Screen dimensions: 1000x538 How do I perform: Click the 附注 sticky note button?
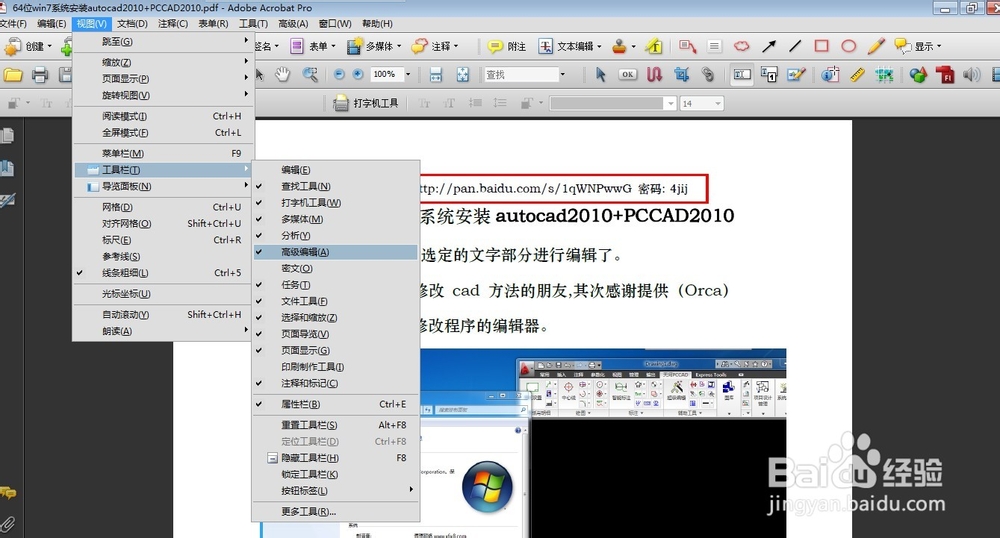click(508, 46)
